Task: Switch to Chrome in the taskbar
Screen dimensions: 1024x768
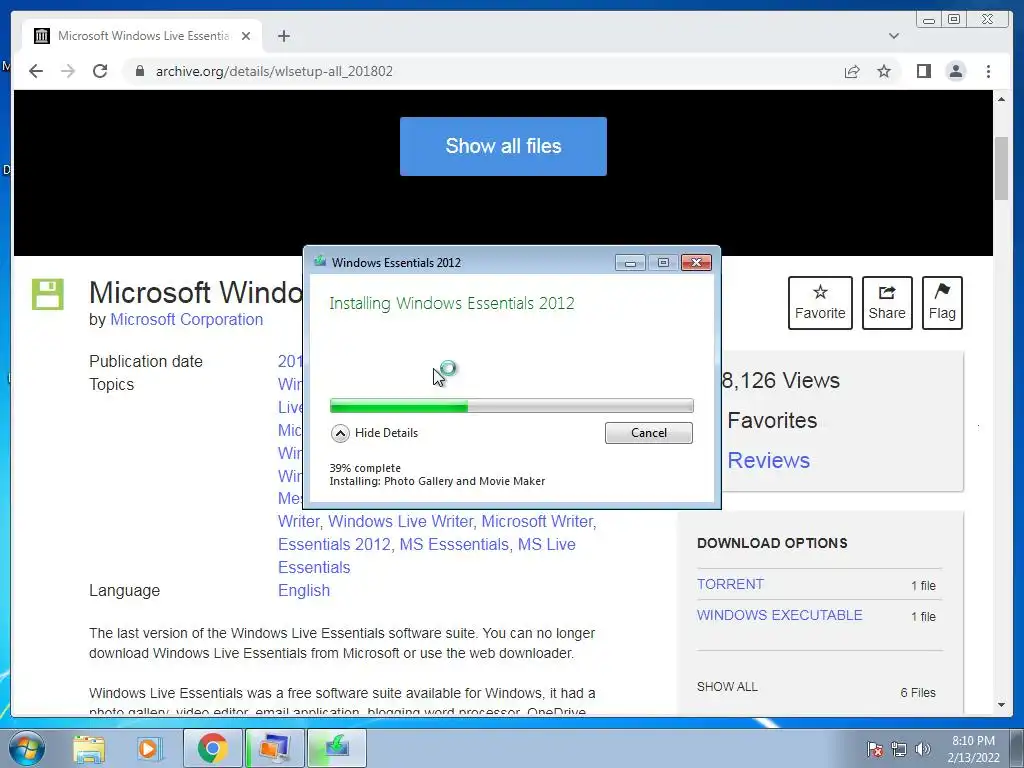Action: pyautogui.click(x=213, y=748)
